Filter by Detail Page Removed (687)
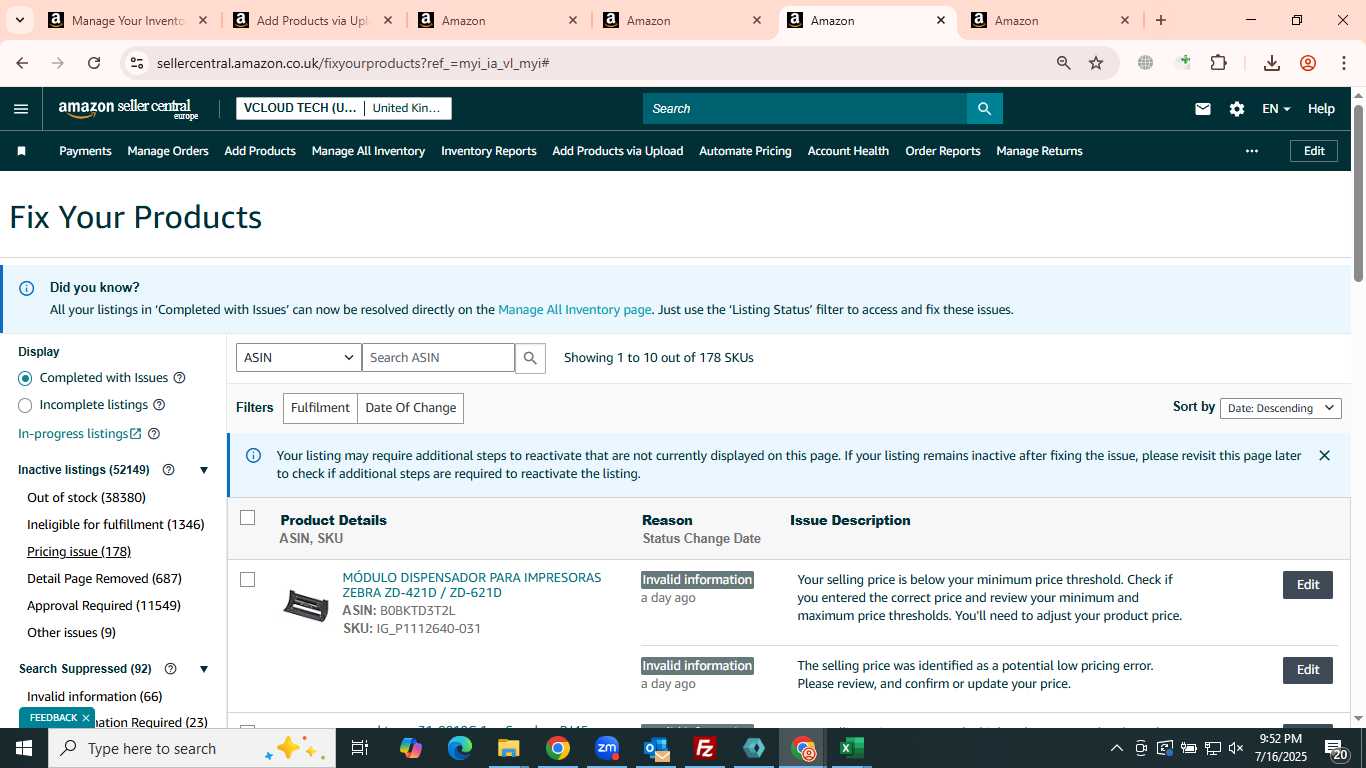Screen dimensions: 1366x768 [104, 579]
